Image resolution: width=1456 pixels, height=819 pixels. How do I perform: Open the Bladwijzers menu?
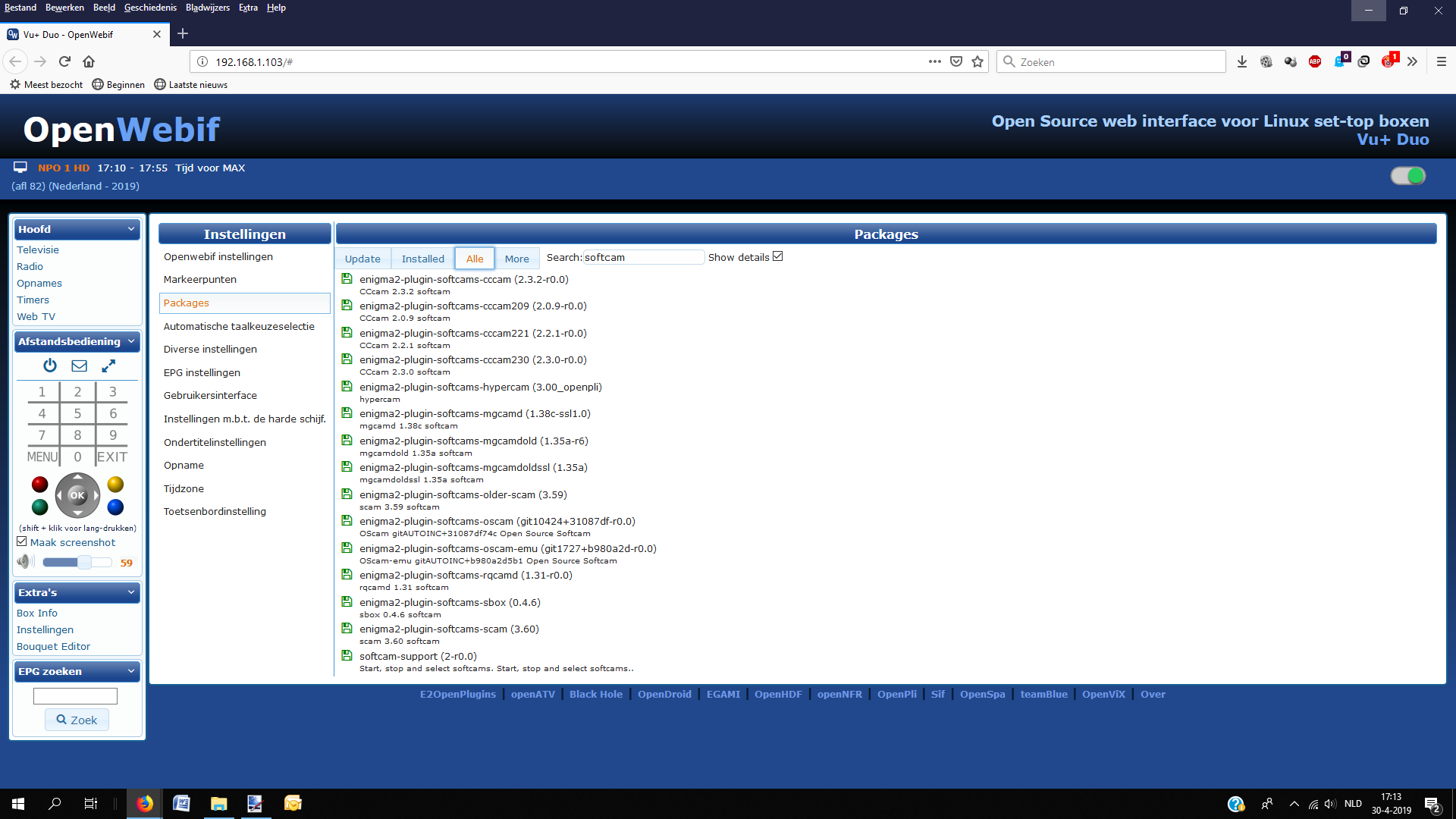[x=208, y=8]
